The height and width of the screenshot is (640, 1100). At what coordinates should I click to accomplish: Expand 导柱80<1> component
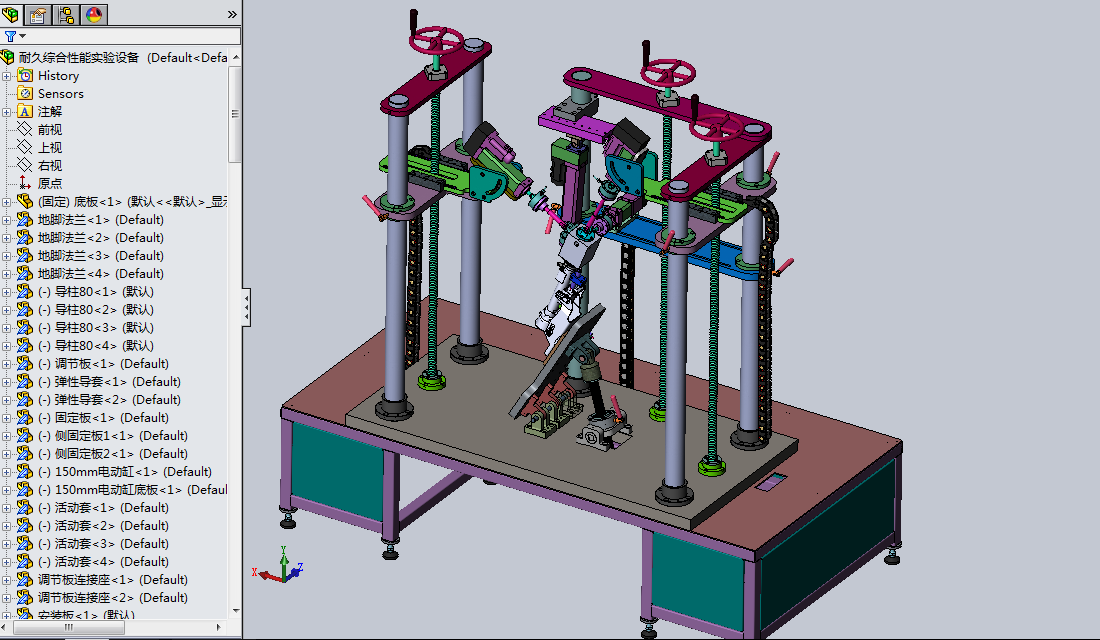pos(6,292)
